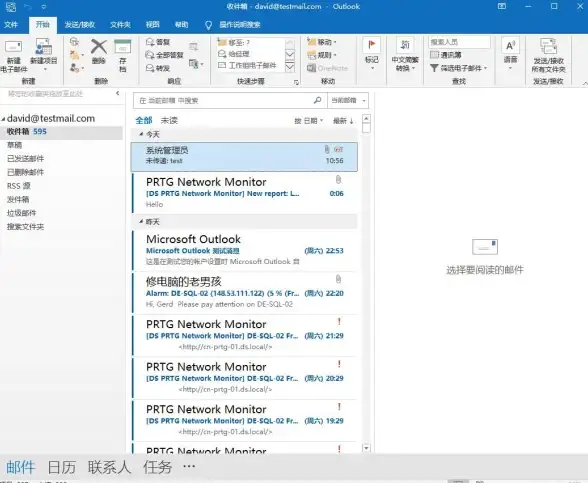Open the Microsoft Outlook 测试消息 email
Image resolution: width=588 pixels, height=483 pixels.
pyautogui.click(x=244, y=250)
